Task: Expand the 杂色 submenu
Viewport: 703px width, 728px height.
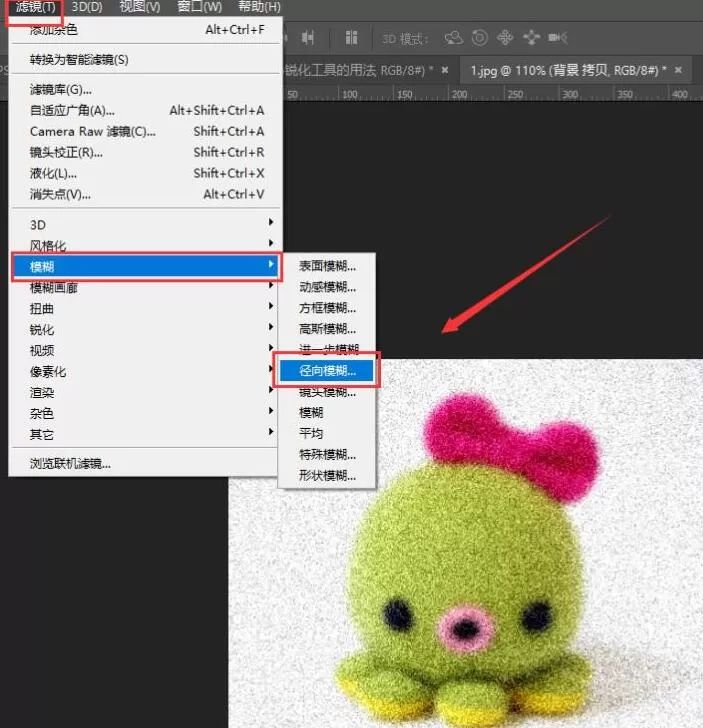Action: point(145,413)
